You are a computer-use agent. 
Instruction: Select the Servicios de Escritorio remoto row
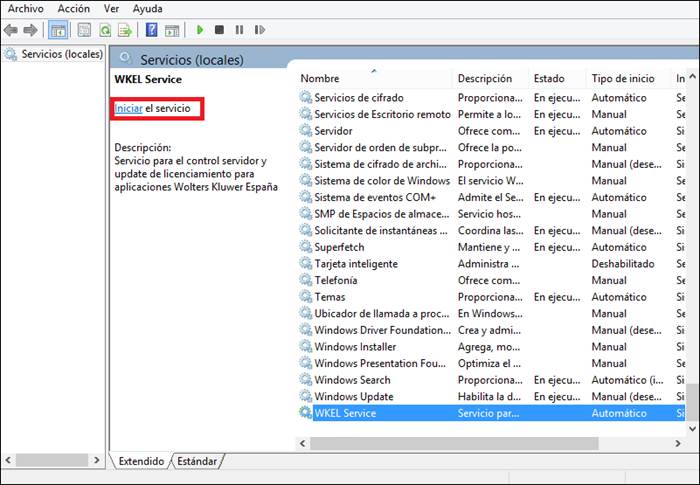click(x=491, y=114)
